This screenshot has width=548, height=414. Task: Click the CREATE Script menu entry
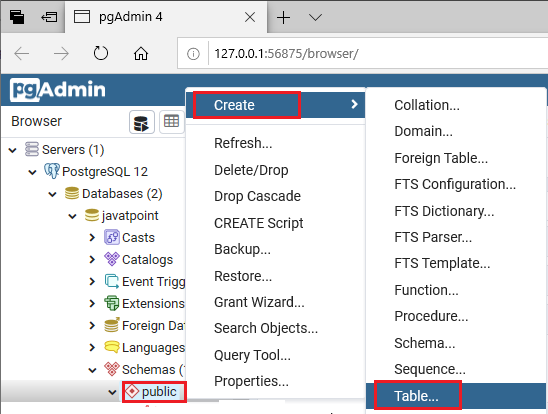(259, 223)
